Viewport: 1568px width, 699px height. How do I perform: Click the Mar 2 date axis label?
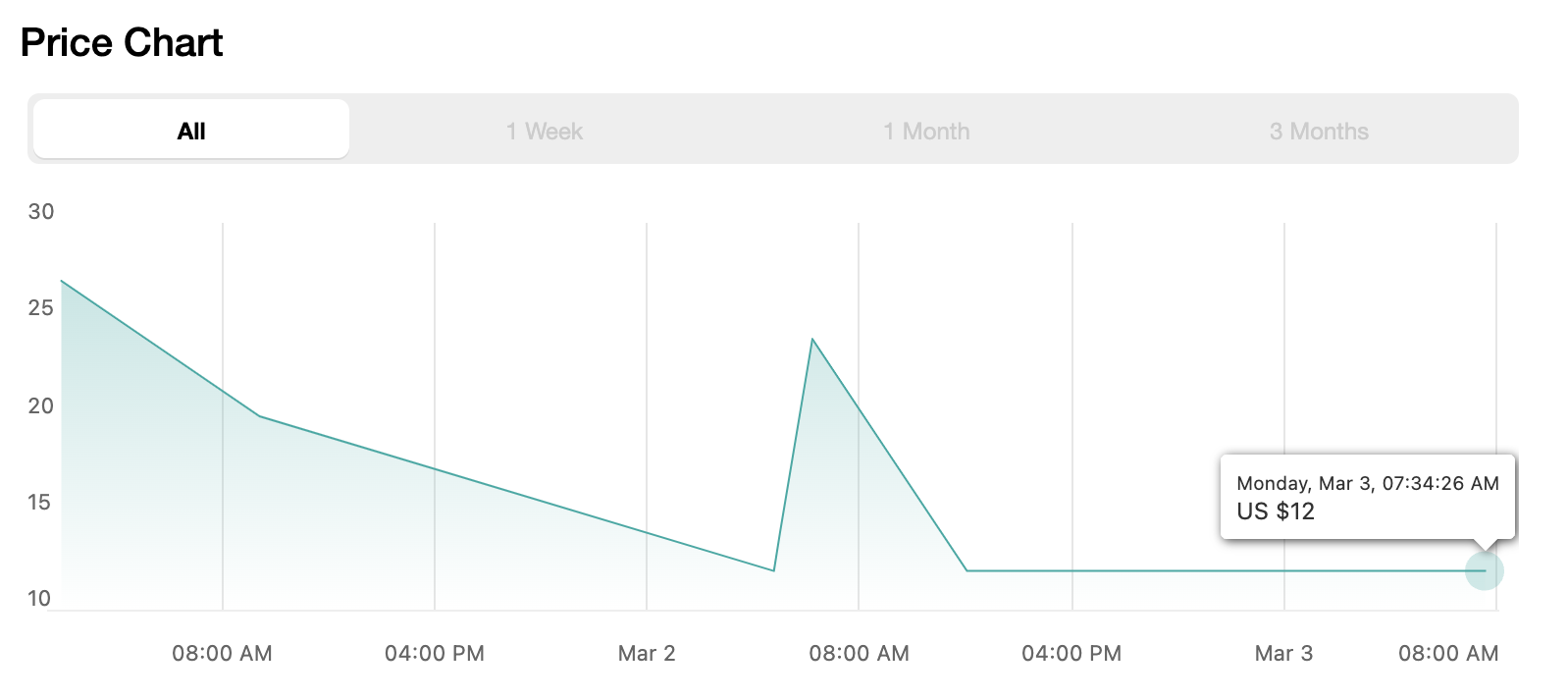[647, 653]
